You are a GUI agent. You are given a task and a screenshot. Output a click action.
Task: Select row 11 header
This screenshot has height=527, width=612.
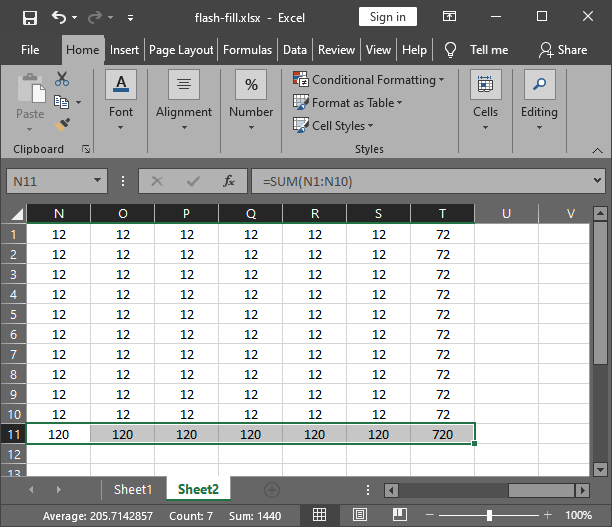click(x=14, y=434)
